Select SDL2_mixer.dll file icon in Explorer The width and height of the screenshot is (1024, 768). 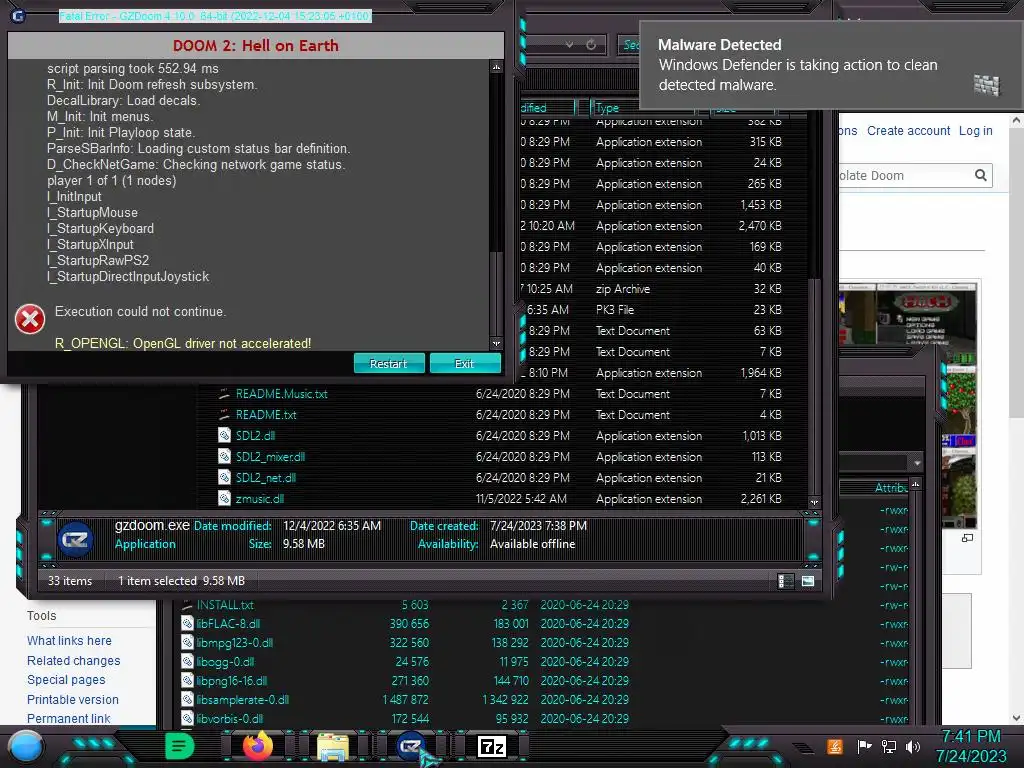pos(224,456)
